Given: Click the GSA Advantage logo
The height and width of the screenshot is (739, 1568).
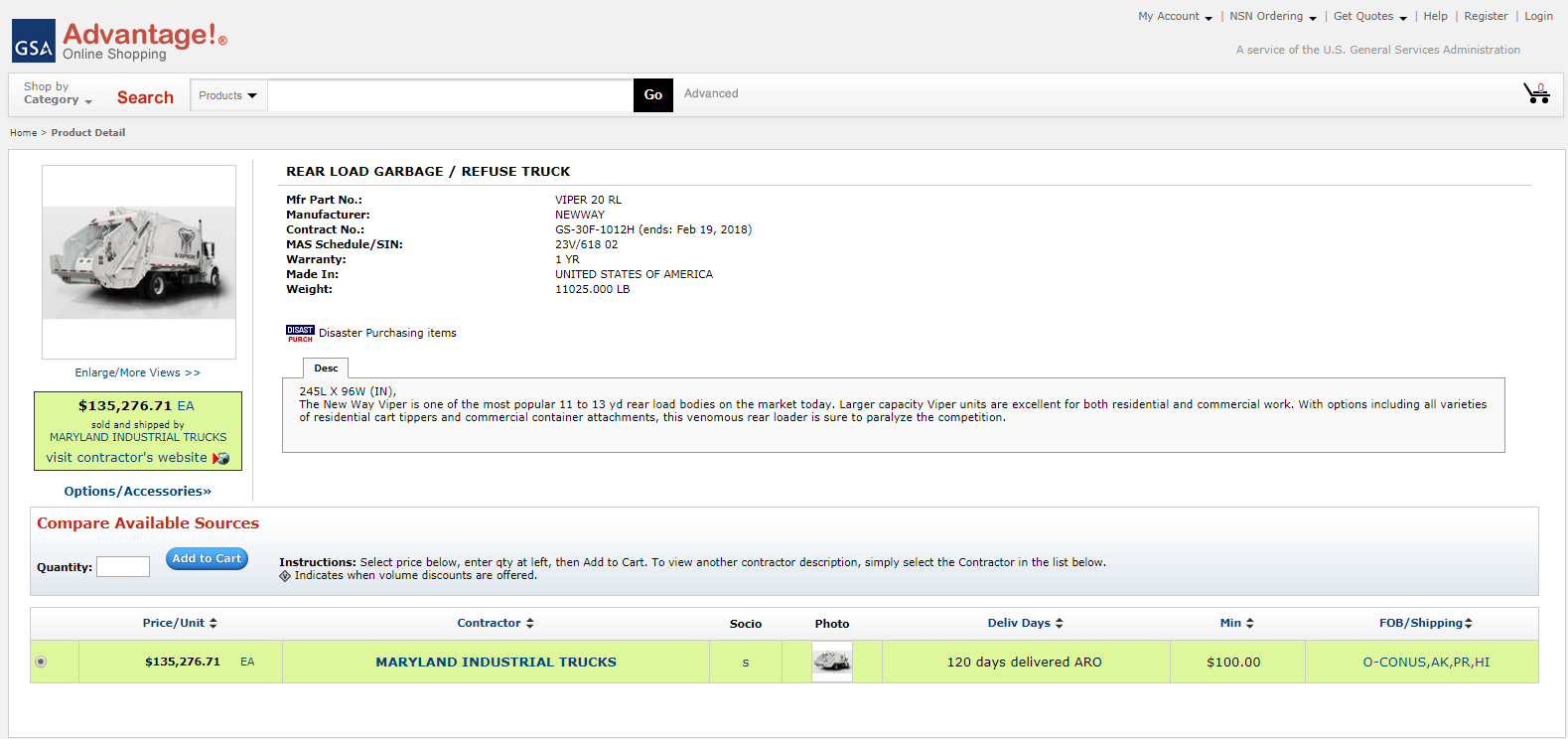Looking at the screenshot, I should 119,41.
